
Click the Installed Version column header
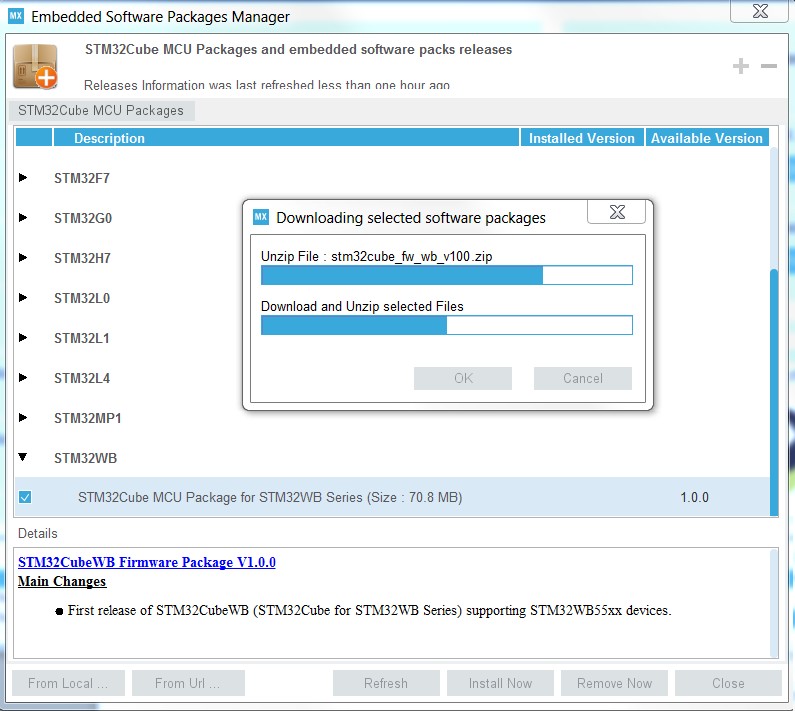(582, 138)
